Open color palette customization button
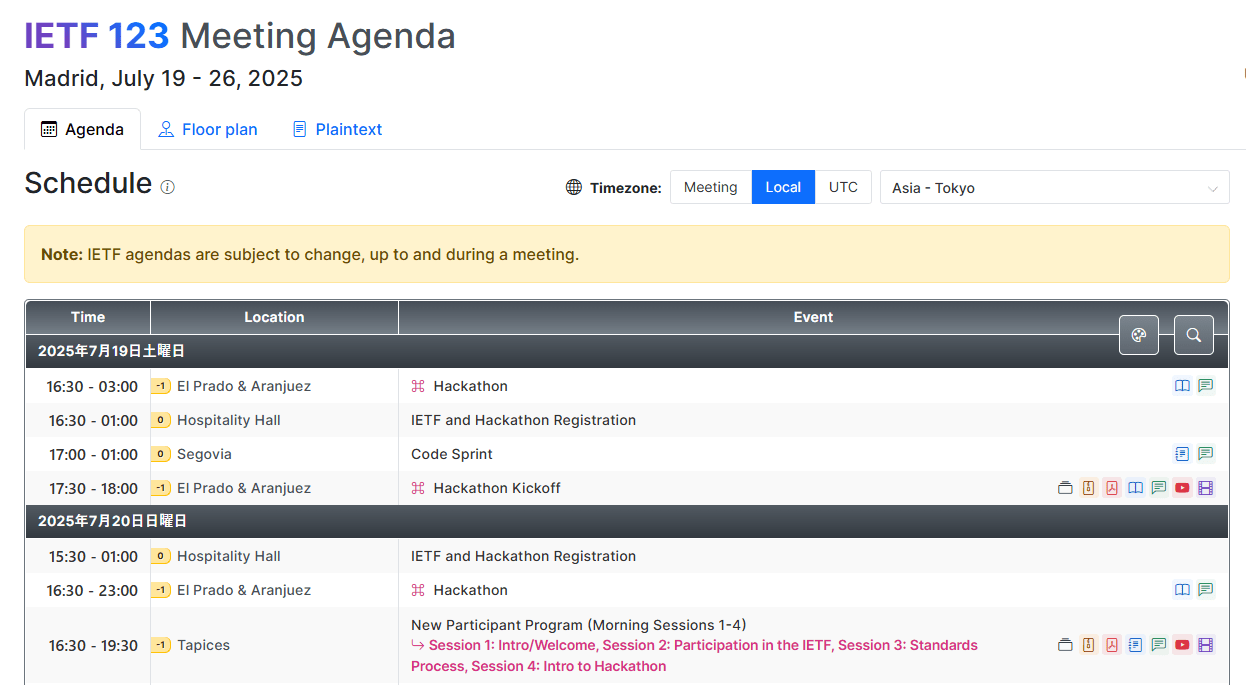This screenshot has width=1246, height=685. coord(1138,335)
